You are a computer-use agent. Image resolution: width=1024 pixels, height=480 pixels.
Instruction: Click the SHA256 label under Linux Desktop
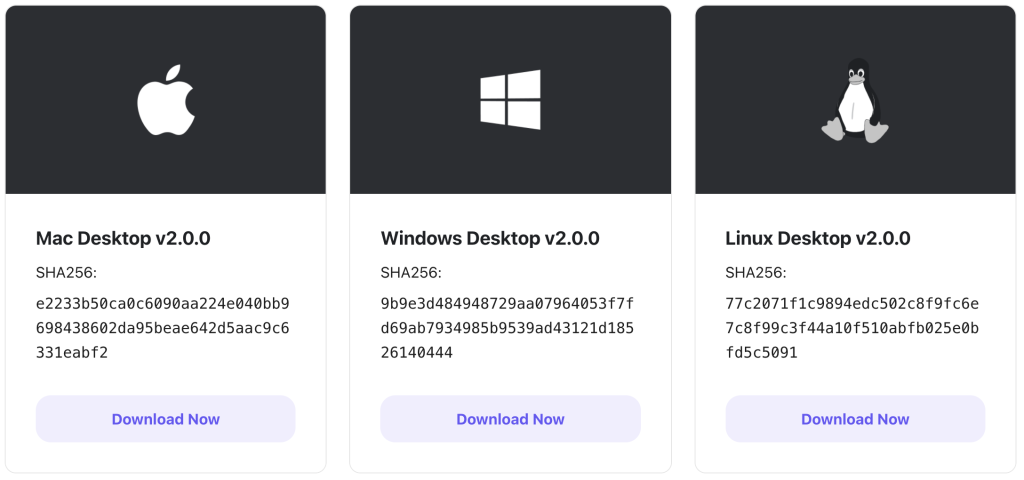[756, 272]
